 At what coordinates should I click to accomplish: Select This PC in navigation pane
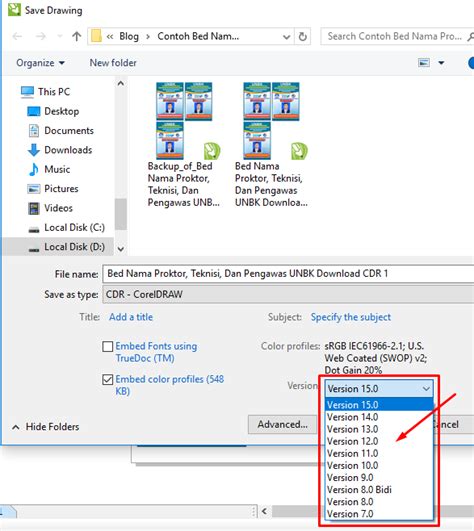[54, 92]
